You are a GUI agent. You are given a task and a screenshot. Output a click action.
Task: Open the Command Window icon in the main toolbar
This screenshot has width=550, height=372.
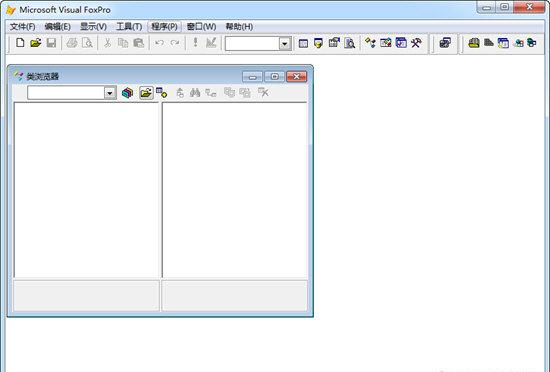pos(303,43)
